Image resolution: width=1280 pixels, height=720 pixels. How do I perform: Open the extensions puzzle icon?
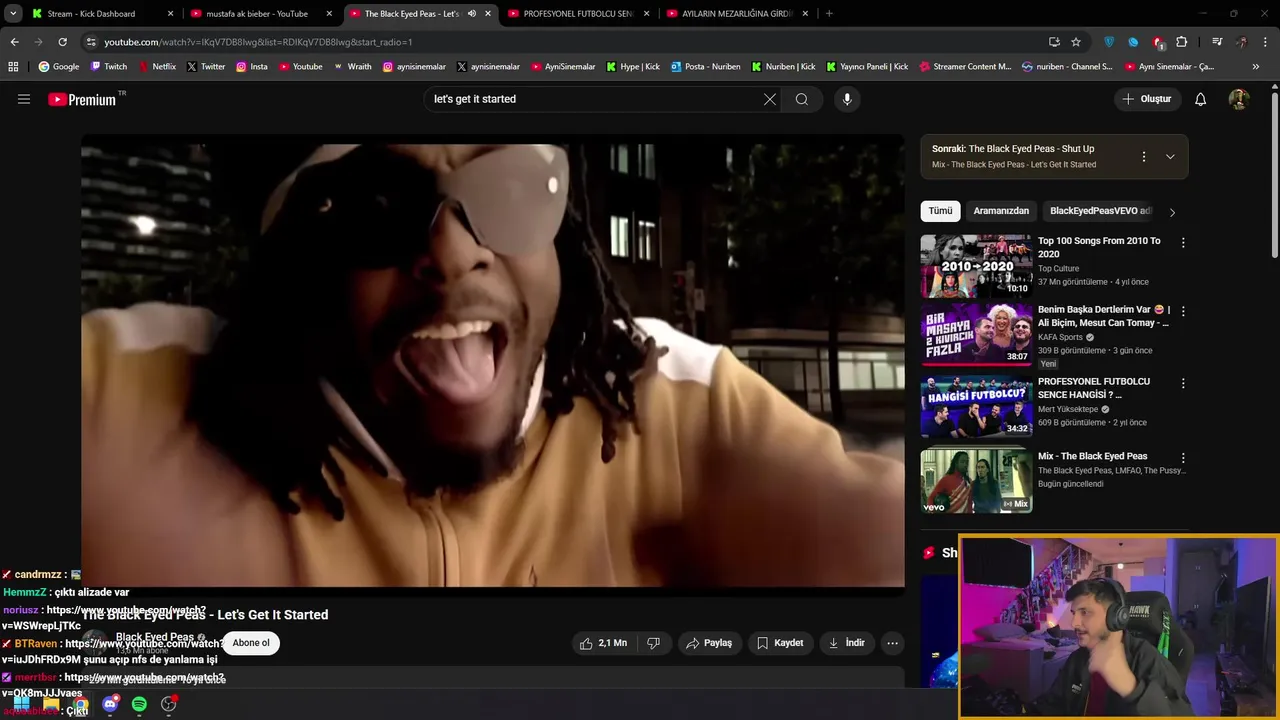click(1182, 42)
